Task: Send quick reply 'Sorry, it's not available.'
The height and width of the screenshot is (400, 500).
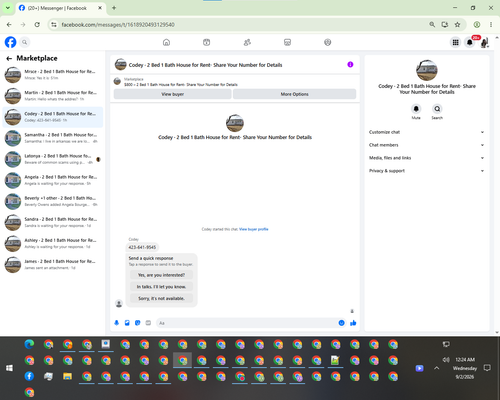Action: [x=161, y=298]
